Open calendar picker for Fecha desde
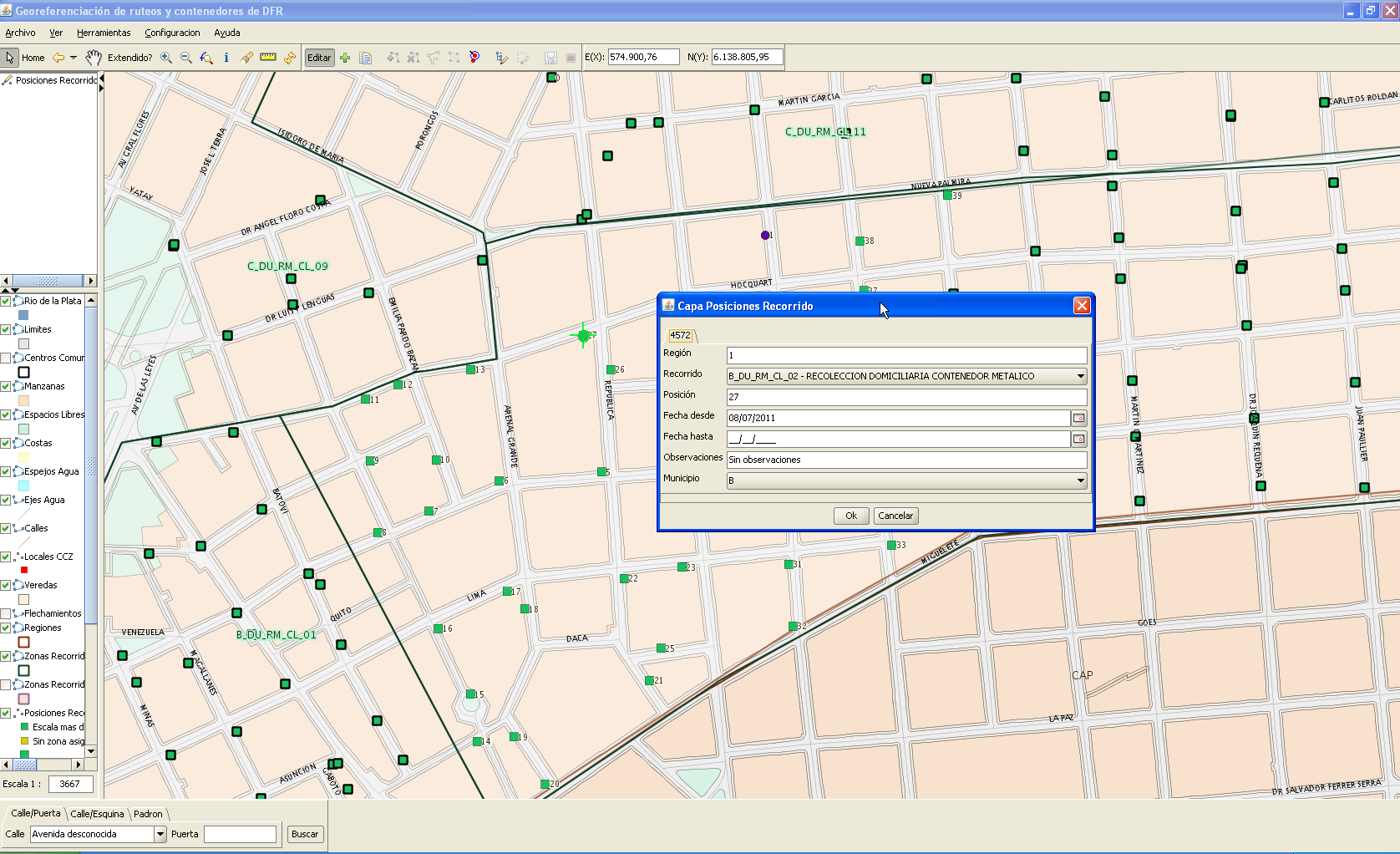 click(1079, 418)
